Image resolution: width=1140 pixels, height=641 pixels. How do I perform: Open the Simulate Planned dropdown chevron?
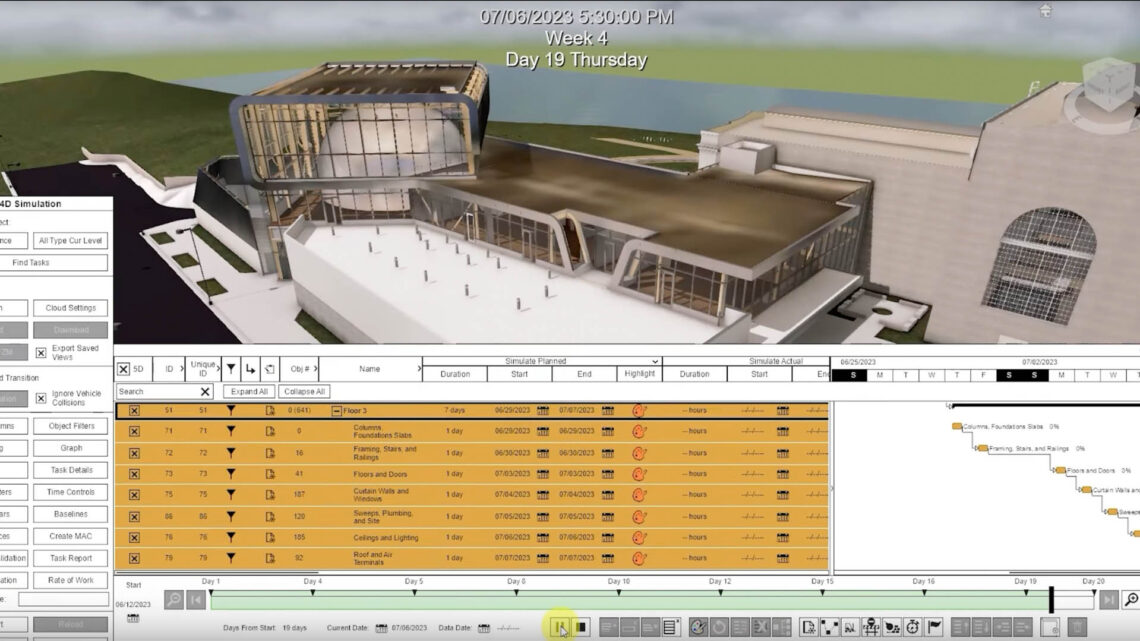coord(655,362)
